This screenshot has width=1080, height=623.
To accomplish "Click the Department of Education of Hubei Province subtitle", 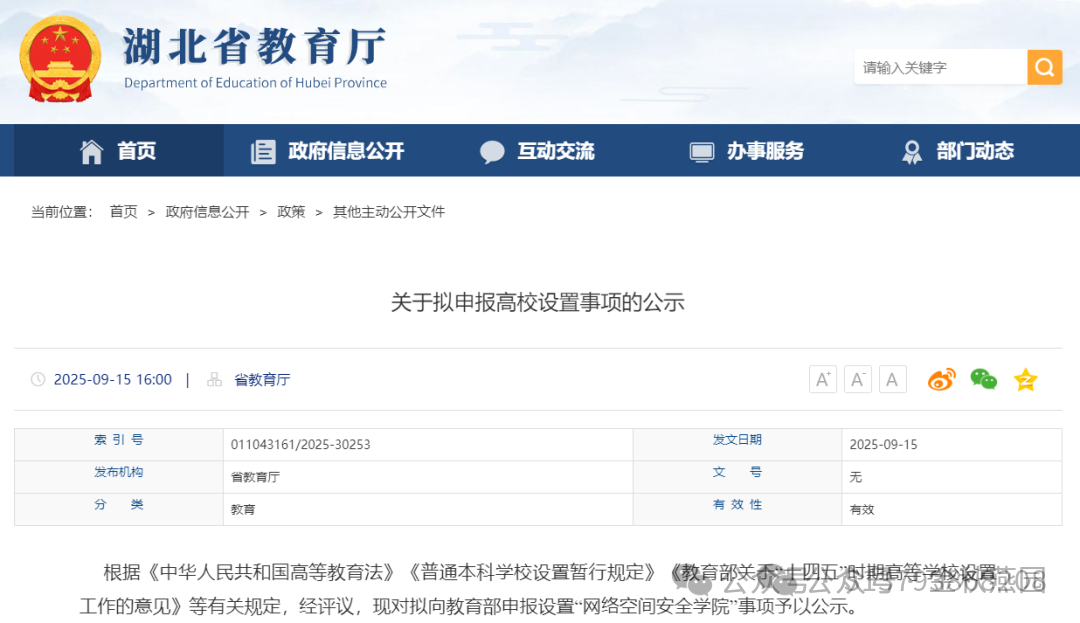I will click(x=256, y=83).
